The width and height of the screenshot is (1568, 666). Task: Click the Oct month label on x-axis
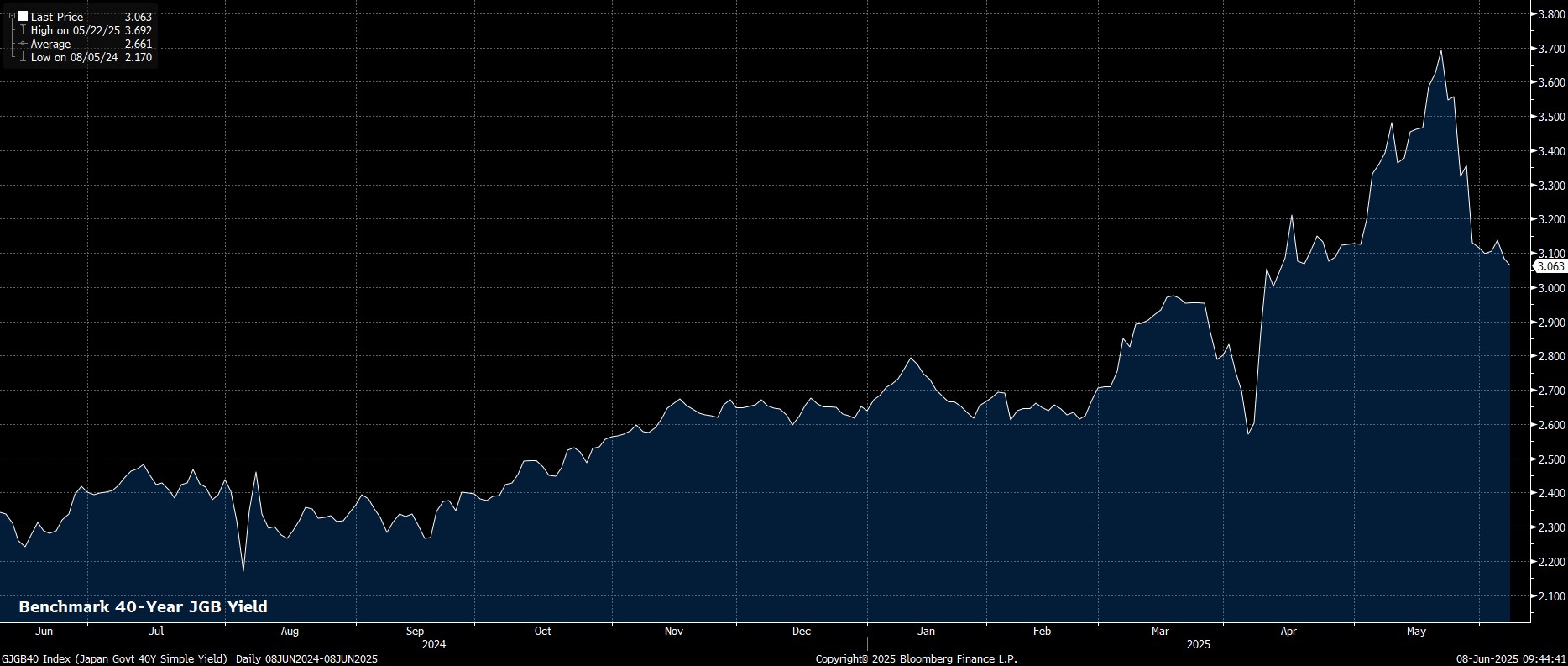pos(543,631)
